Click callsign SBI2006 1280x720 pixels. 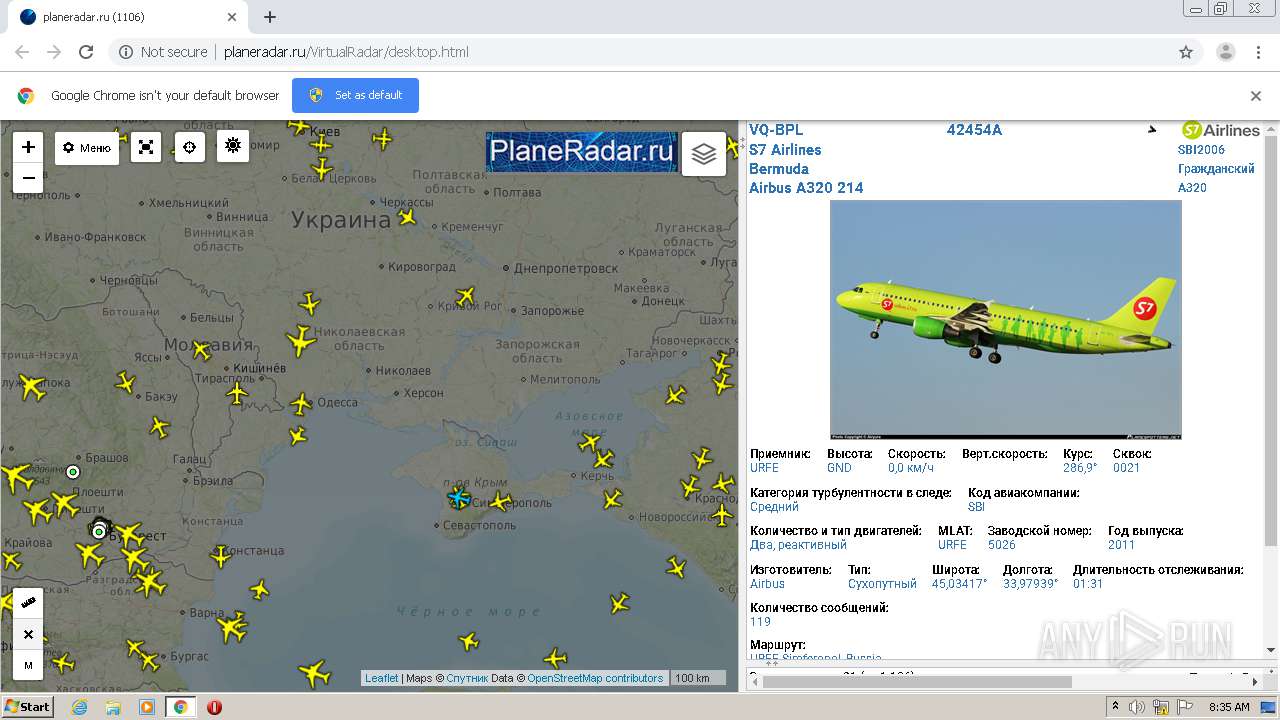pos(1201,150)
